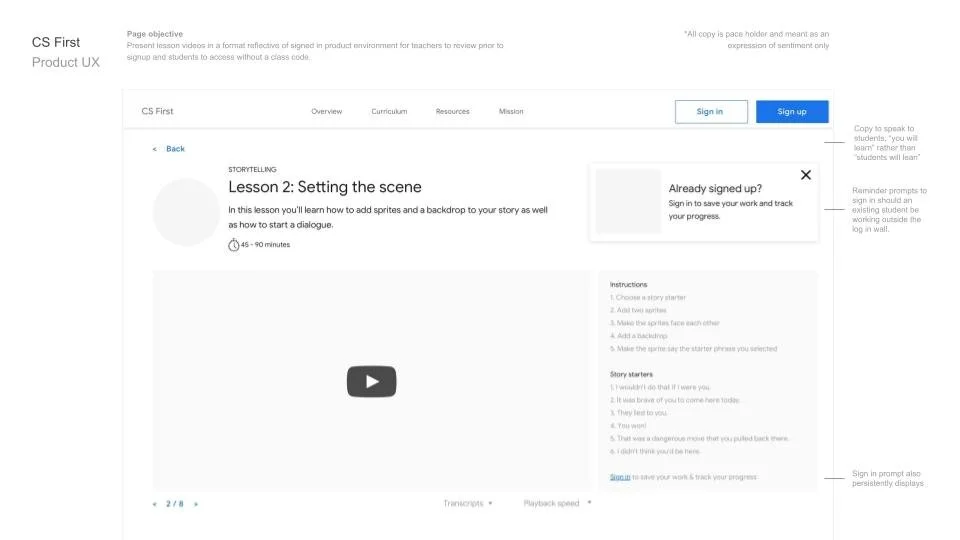This screenshot has height=540, width=960.
Task: Click instruction '4. Add a backdrop'
Action: (x=639, y=336)
